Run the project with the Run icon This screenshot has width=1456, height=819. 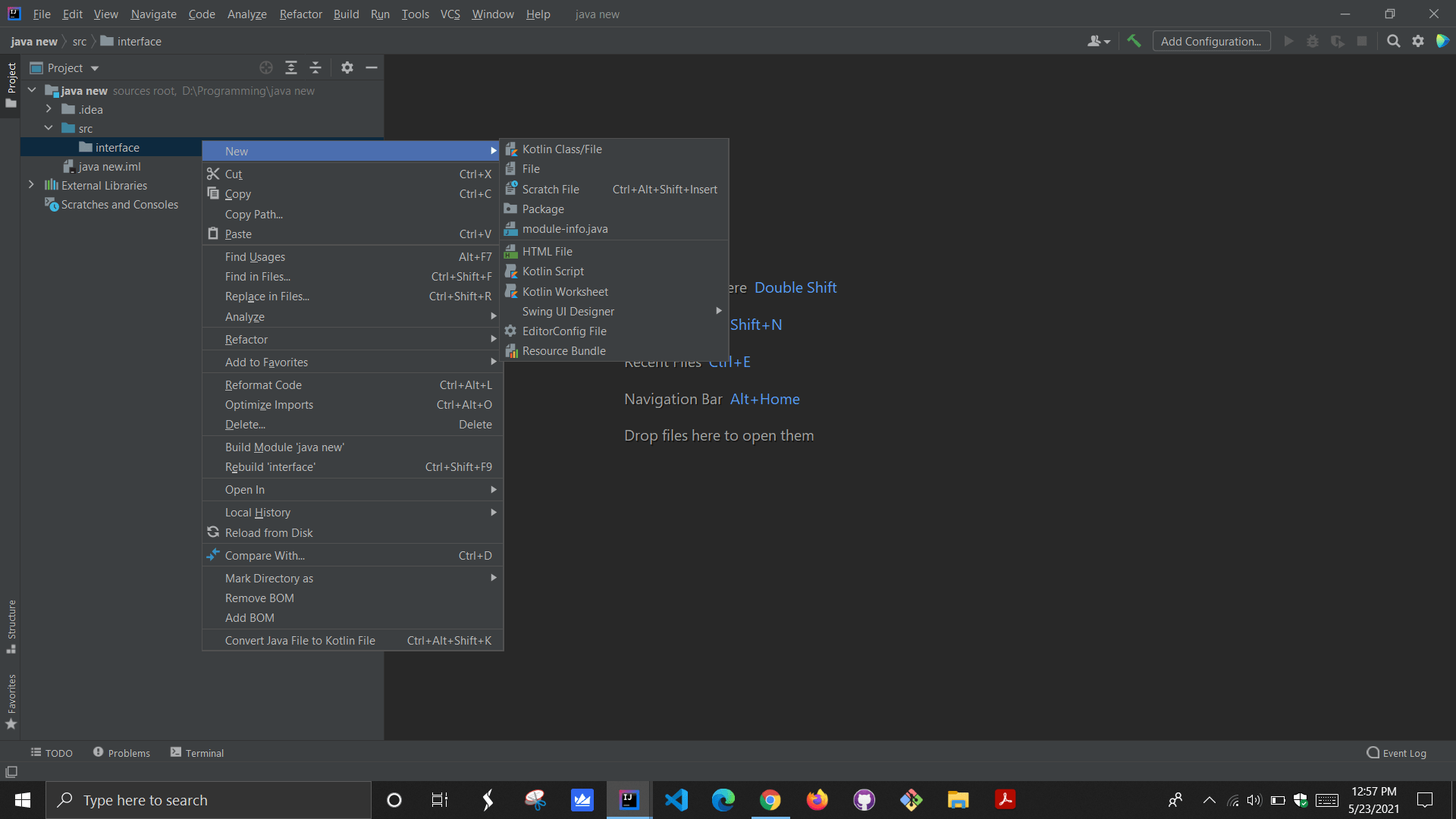1289,41
